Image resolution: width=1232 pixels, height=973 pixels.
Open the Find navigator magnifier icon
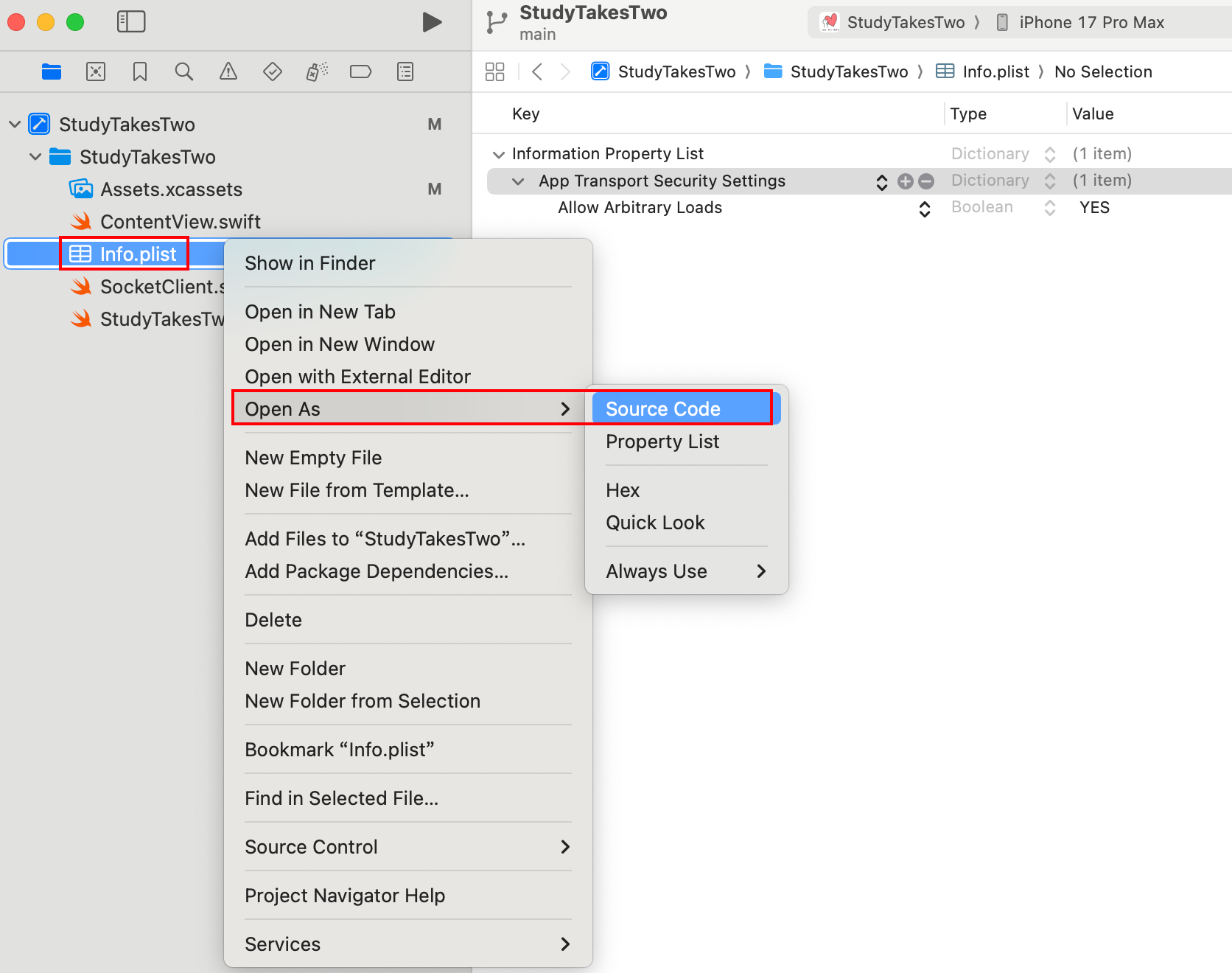pyautogui.click(x=184, y=72)
